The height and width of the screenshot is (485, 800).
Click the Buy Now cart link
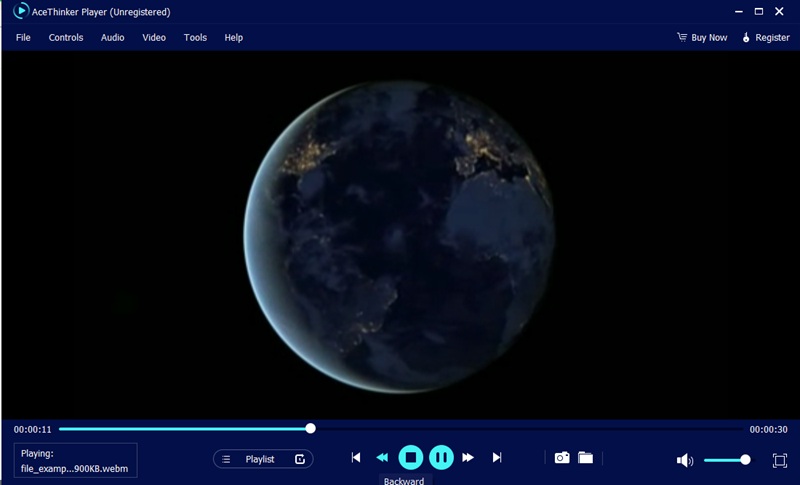(702, 38)
